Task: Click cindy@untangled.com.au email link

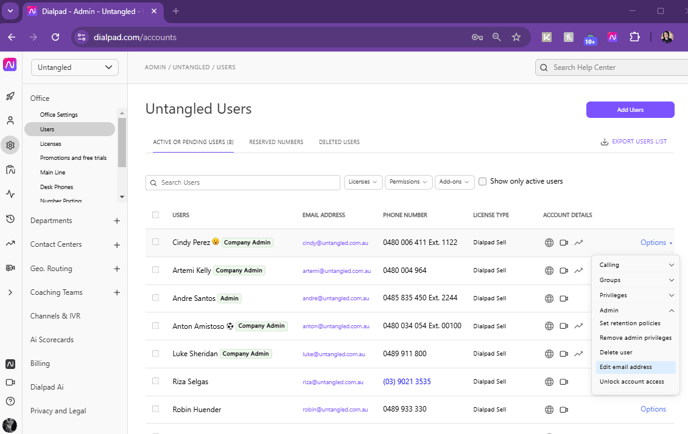Action: (335, 243)
